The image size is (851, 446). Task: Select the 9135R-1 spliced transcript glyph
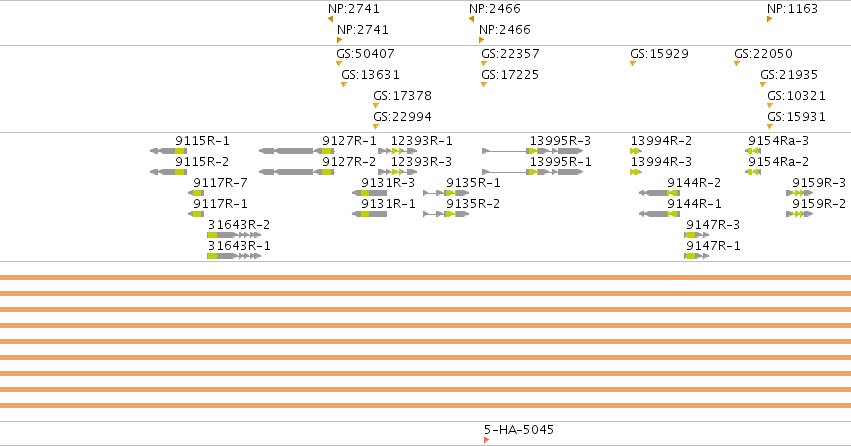point(446,193)
